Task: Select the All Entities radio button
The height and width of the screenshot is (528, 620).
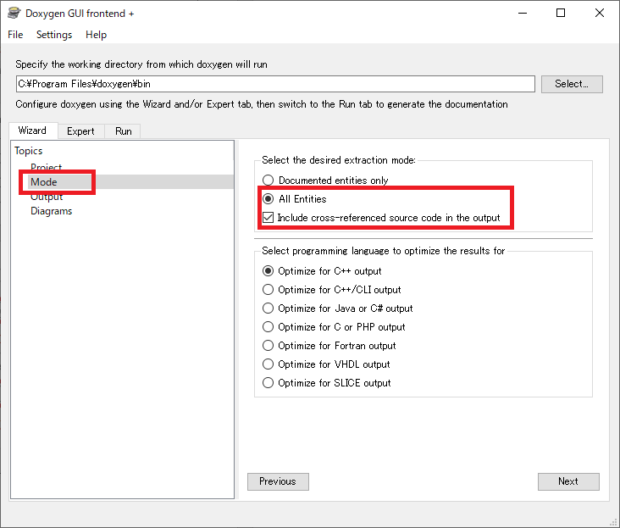Action: pos(267,199)
